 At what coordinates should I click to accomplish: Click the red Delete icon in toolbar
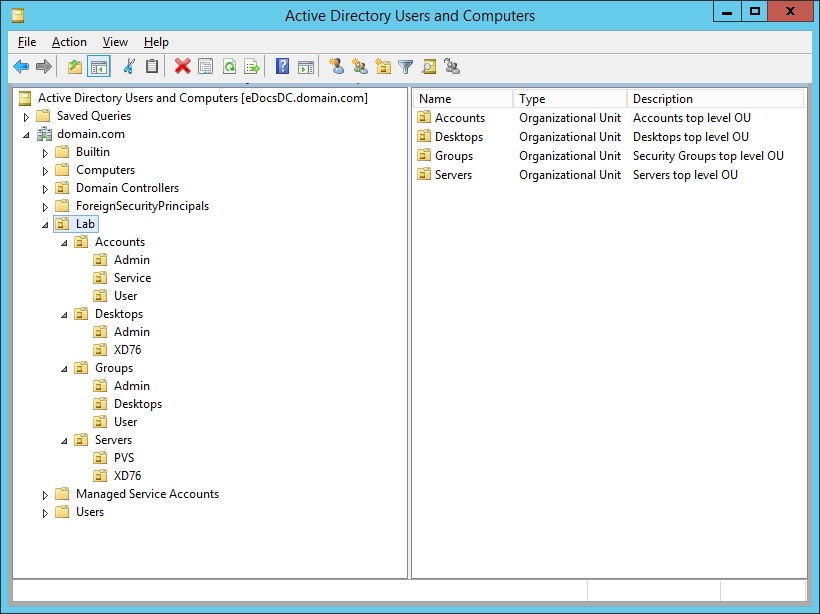(182, 67)
